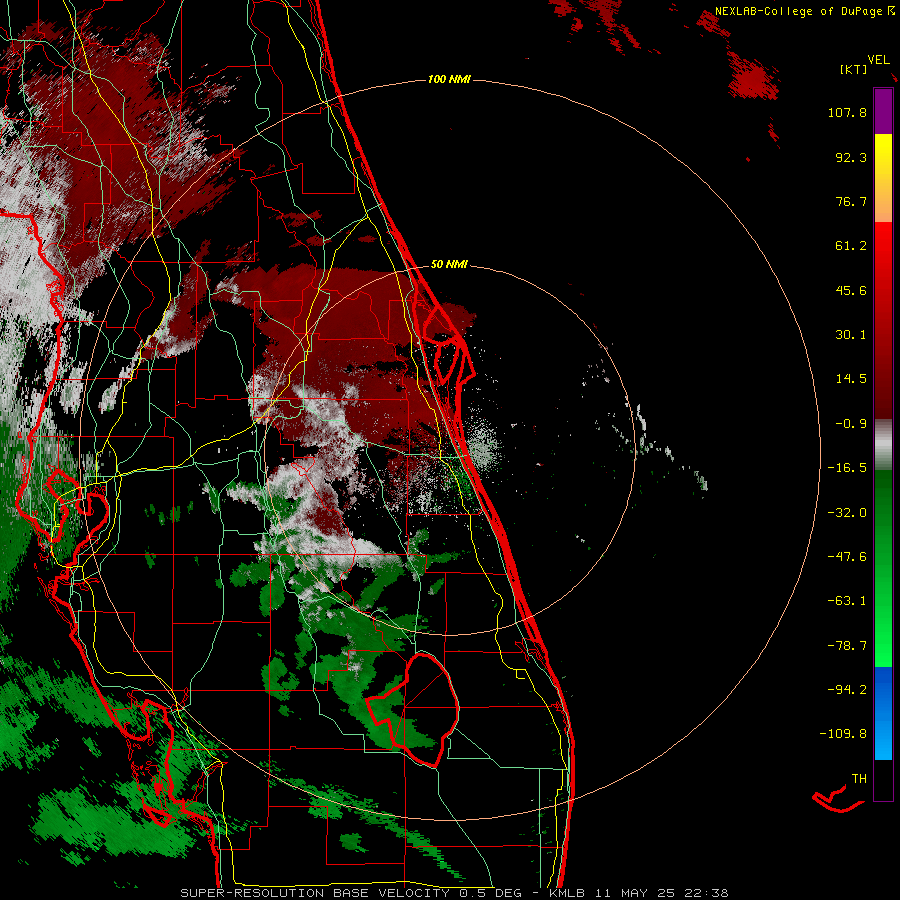Click the 107.8 velocity scale value
This screenshot has height=900, width=900.
click(847, 112)
